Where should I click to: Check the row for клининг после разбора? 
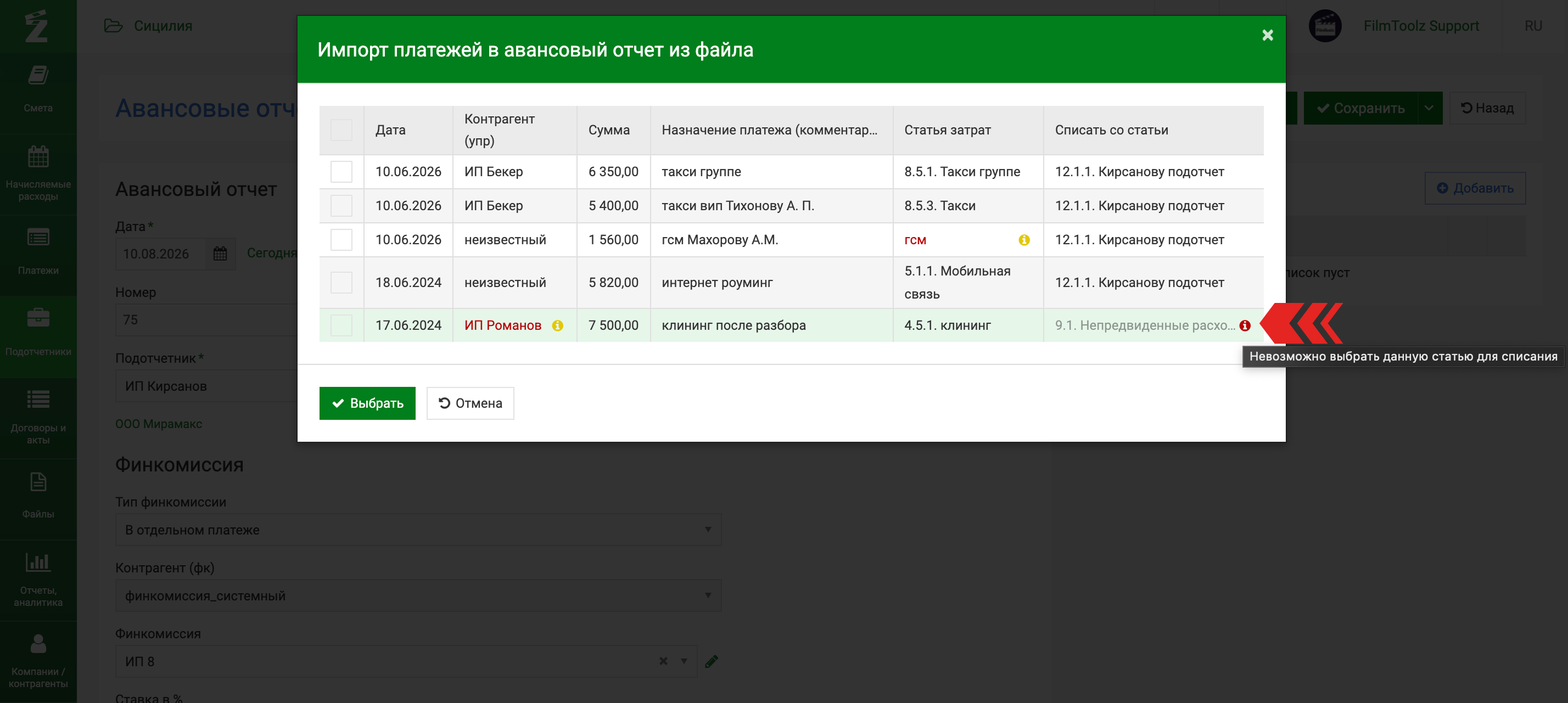[341, 325]
